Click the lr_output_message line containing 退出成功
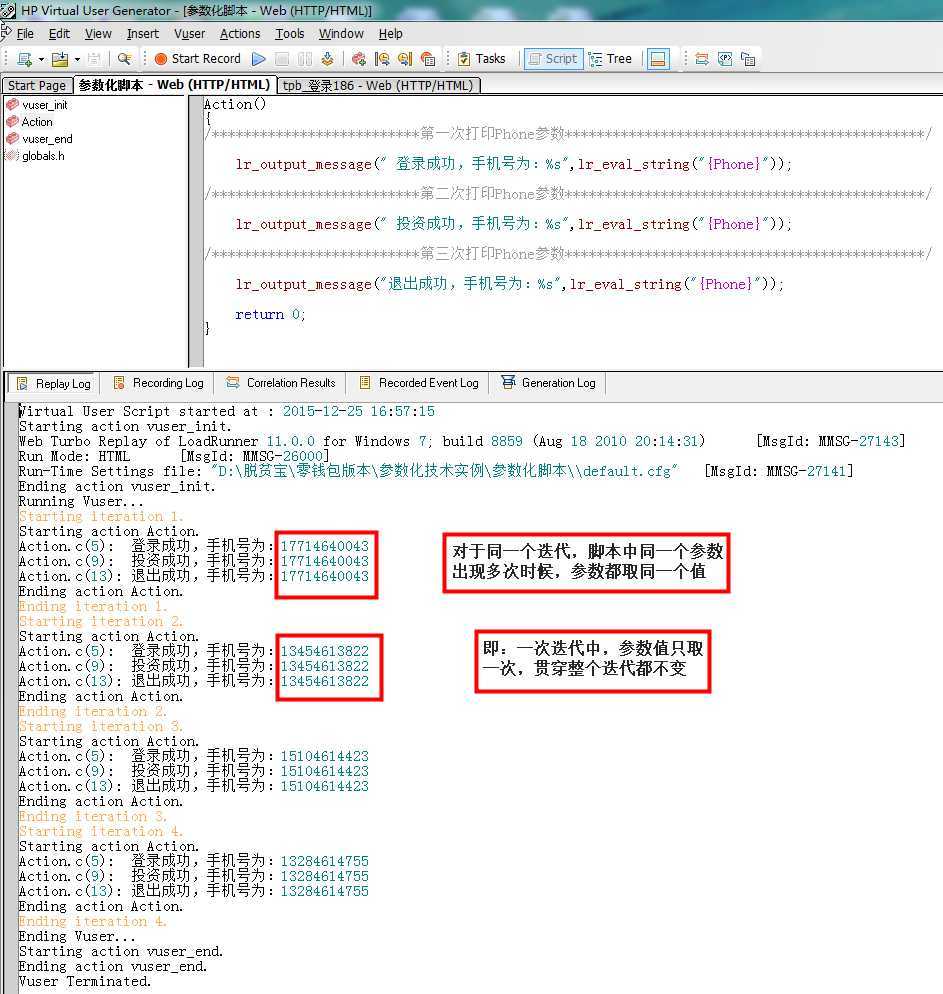The height and width of the screenshot is (994, 943). tap(510, 284)
